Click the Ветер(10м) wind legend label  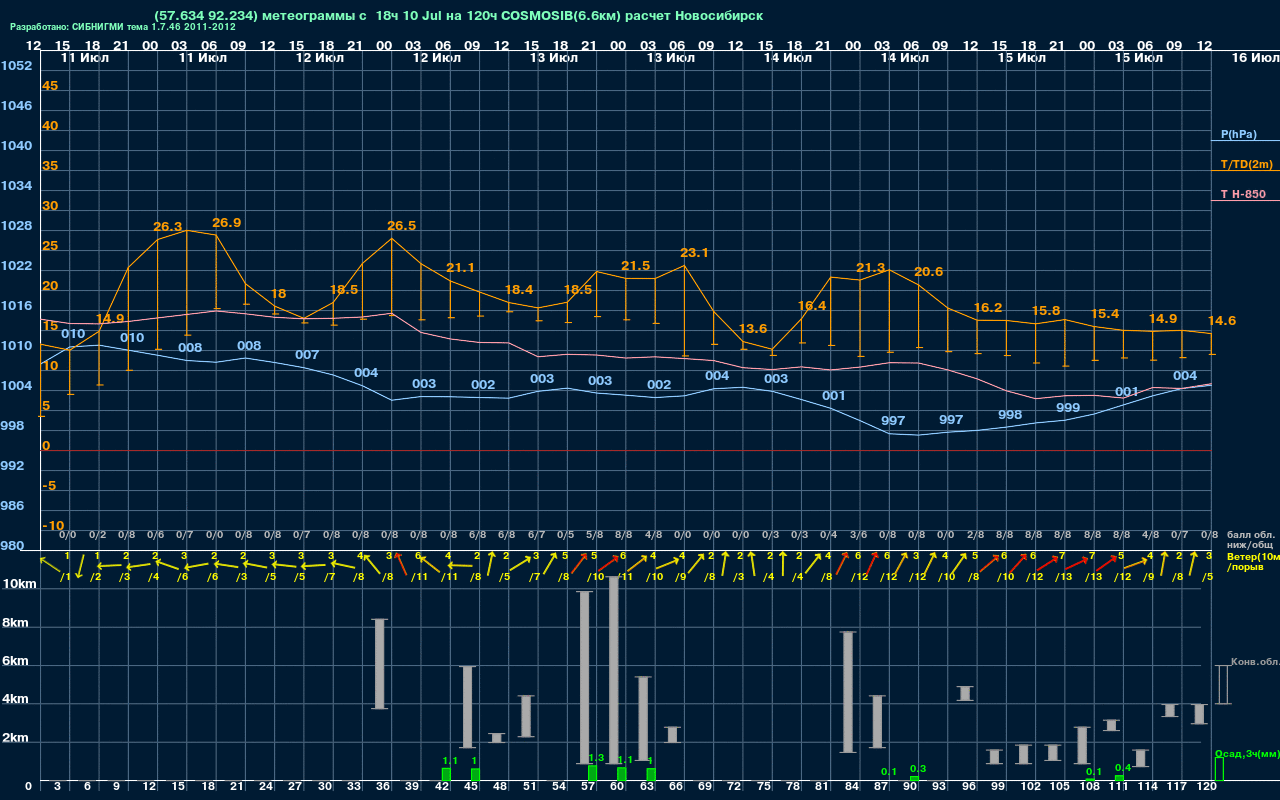coord(1253,556)
